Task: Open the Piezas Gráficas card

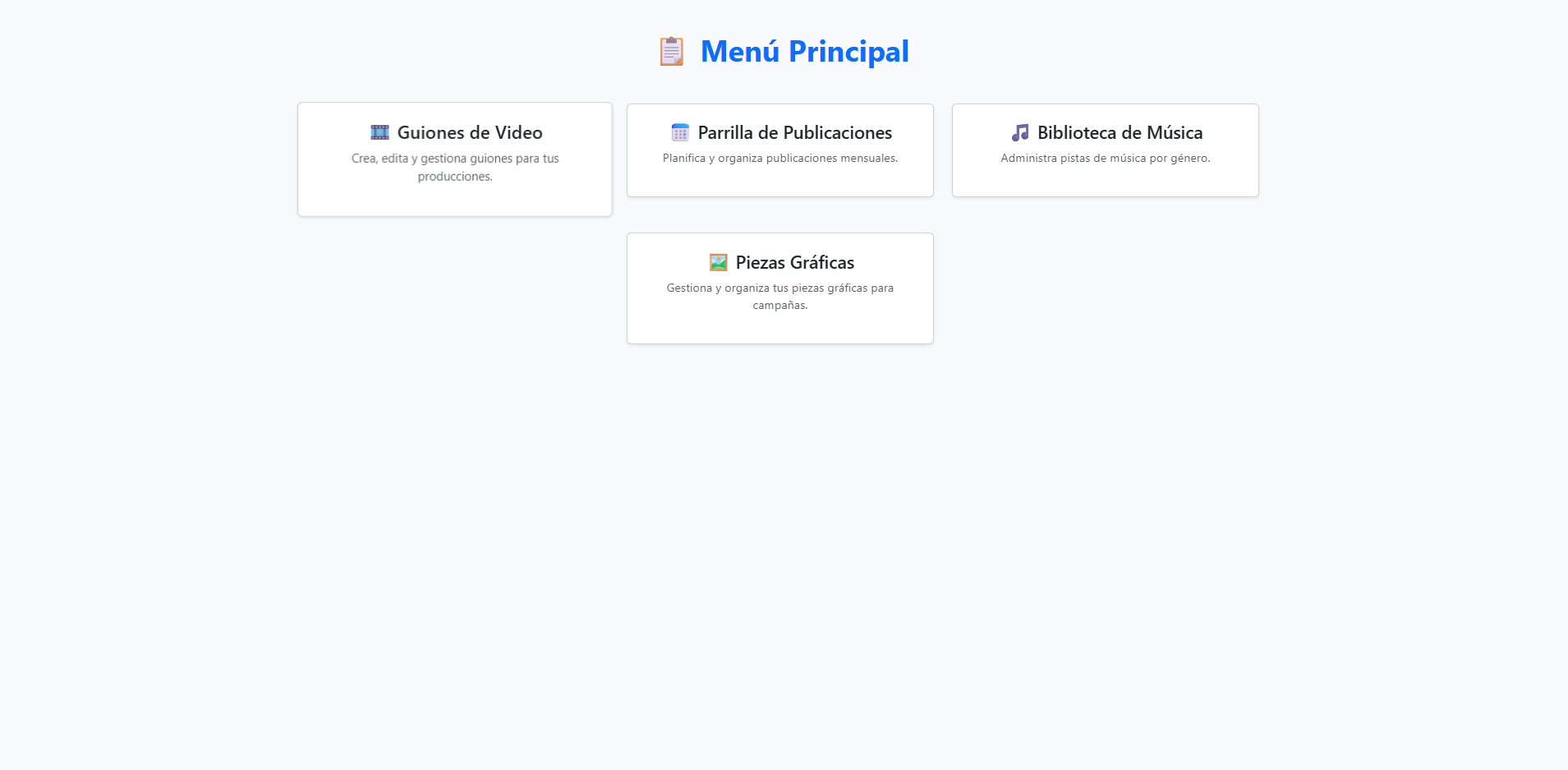Action: [779, 288]
